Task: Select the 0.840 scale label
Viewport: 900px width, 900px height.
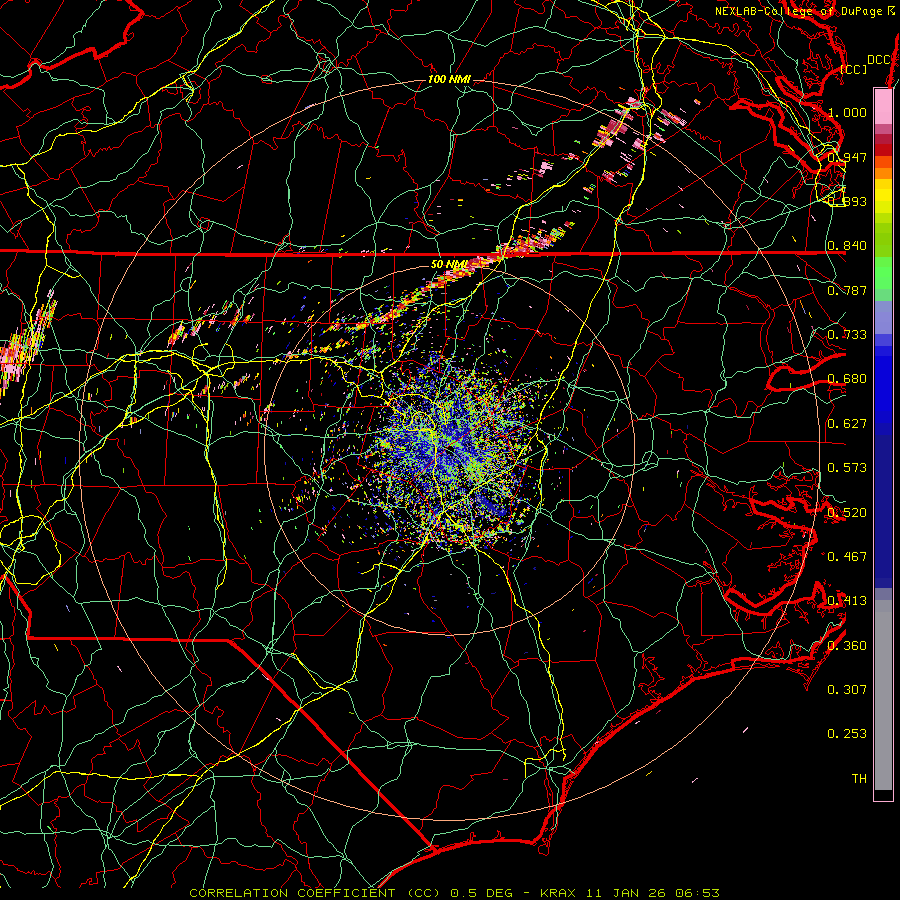Action: click(847, 246)
